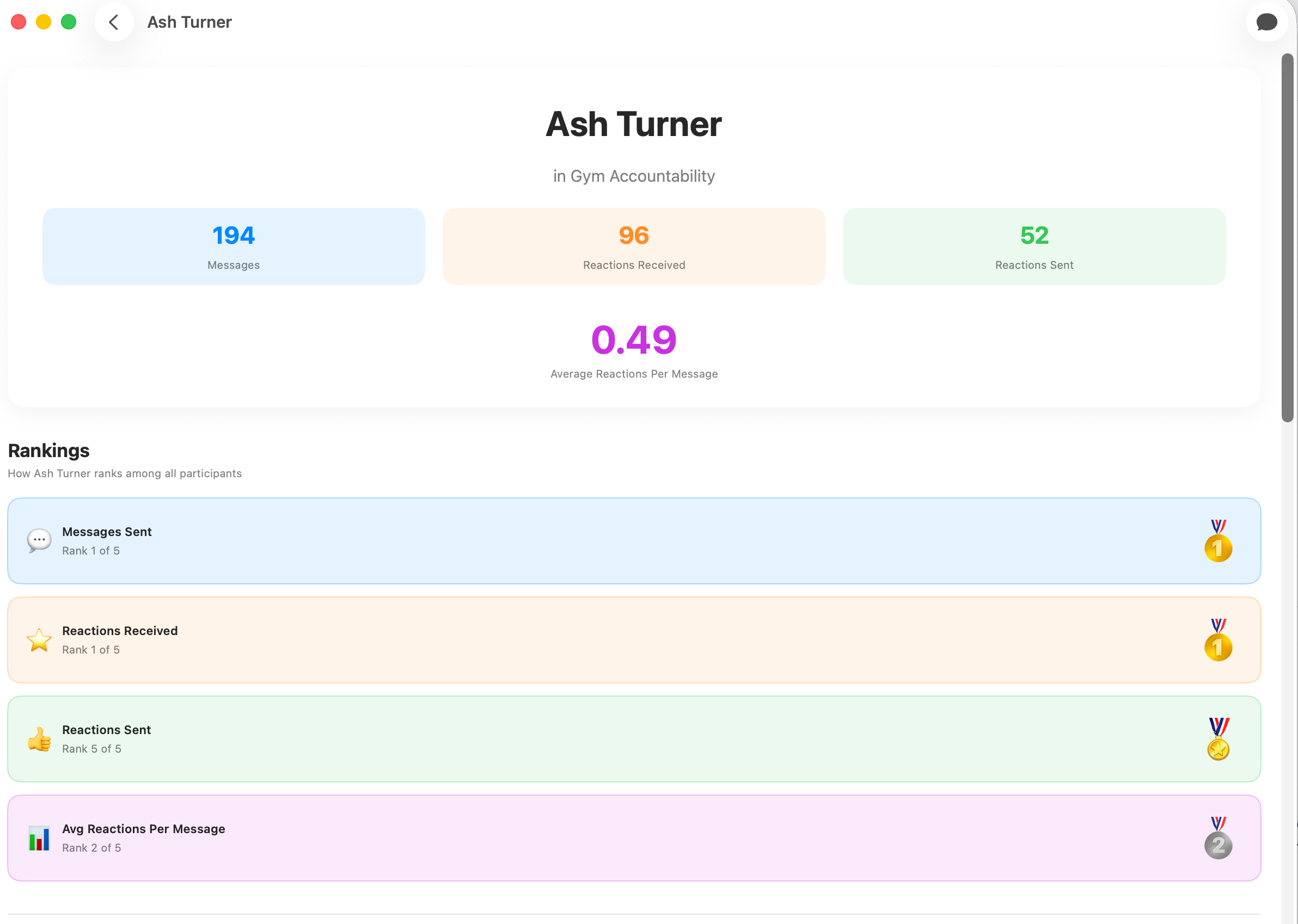Click the gold medal in Messages Sent row

[1218, 541]
